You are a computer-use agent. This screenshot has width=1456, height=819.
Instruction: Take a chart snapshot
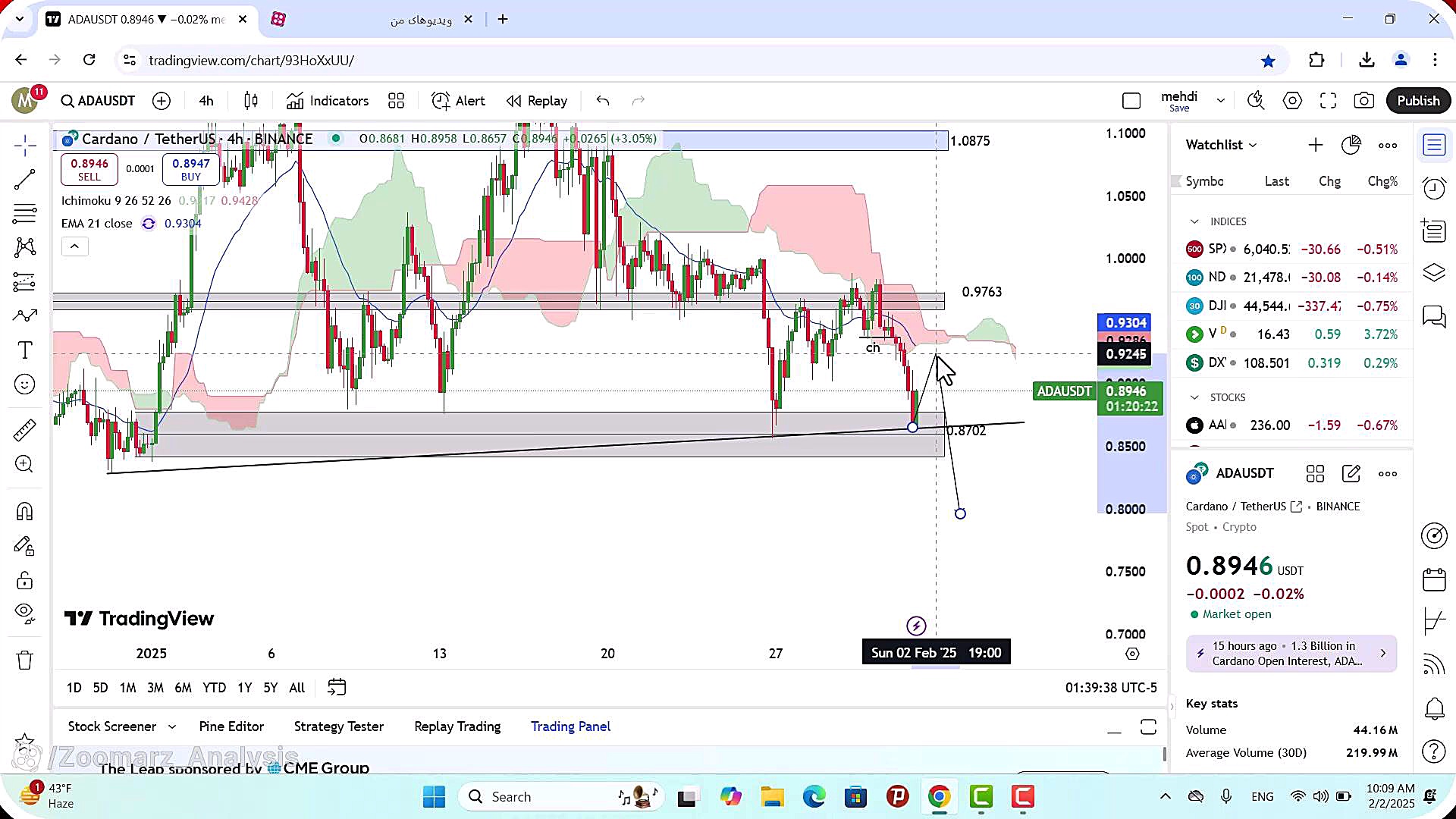coord(1363,101)
